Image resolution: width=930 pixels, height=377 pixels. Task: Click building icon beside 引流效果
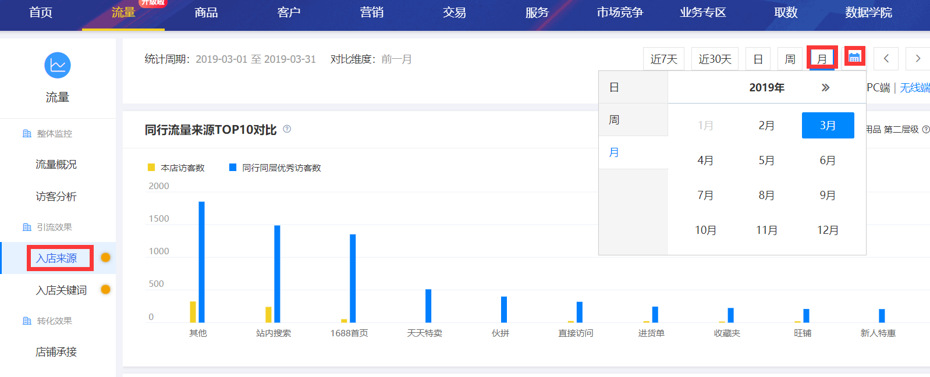click(x=26, y=227)
